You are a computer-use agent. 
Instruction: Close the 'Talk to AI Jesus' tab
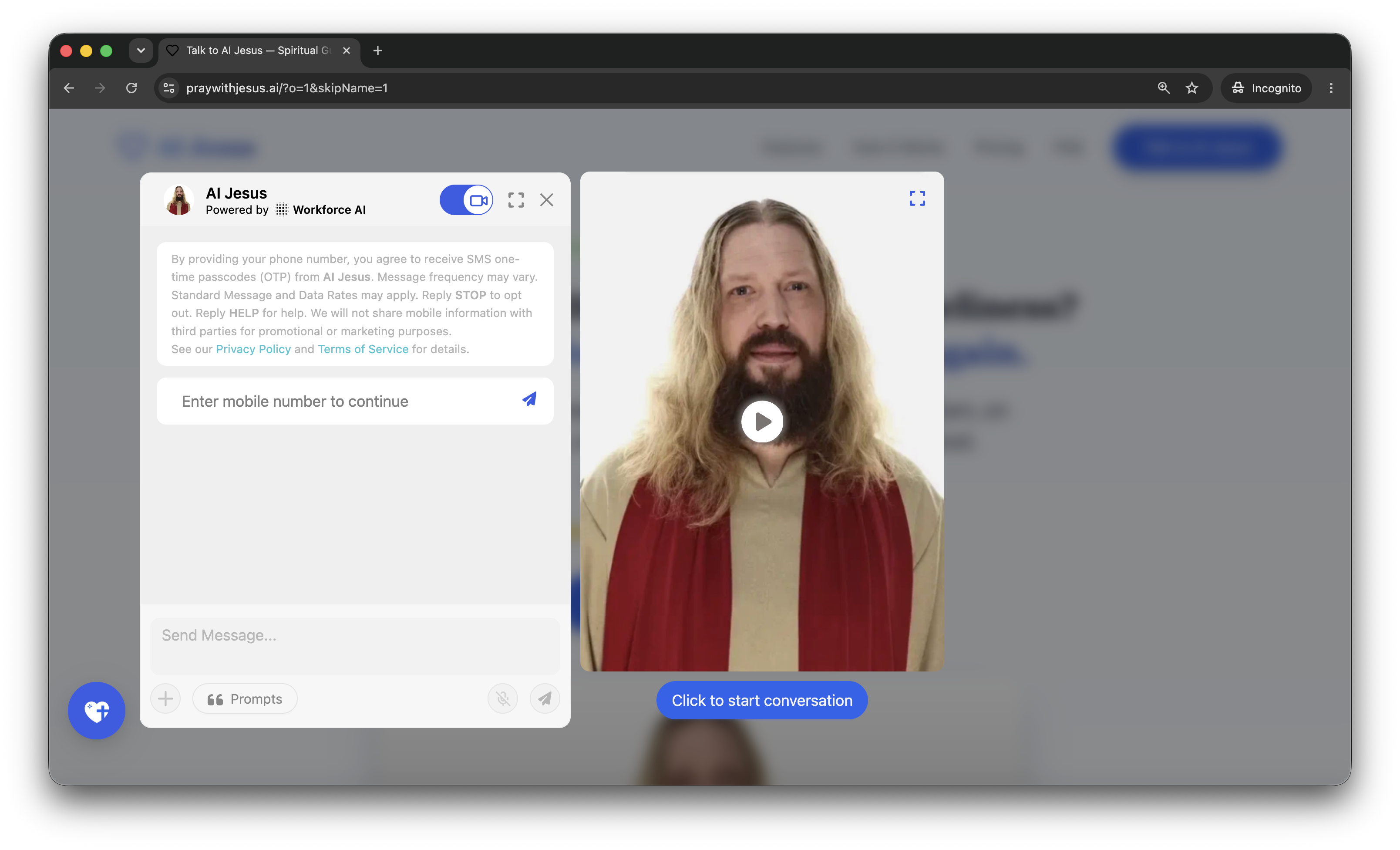tap(347, 51)
